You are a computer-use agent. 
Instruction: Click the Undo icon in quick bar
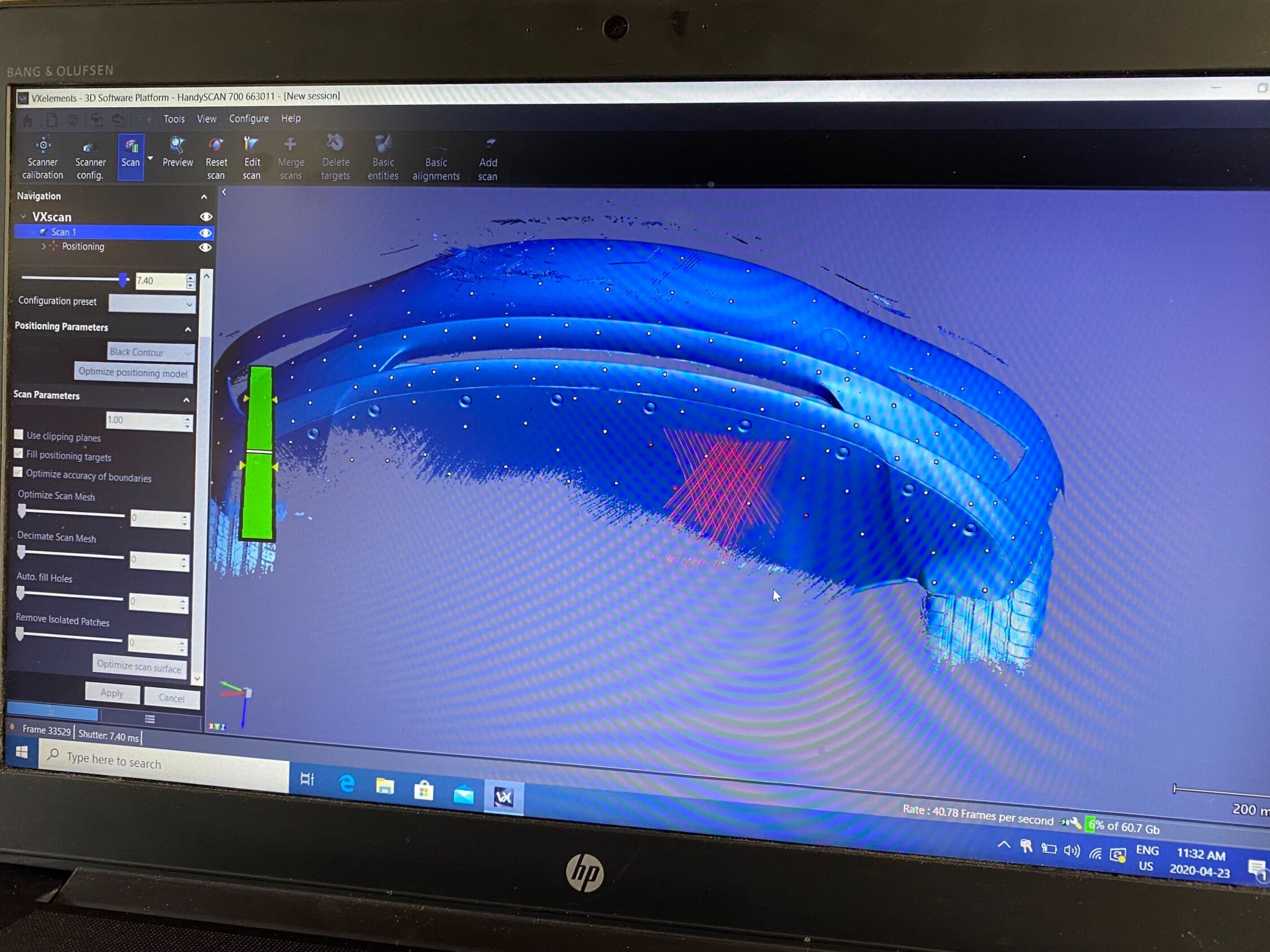(x=97, y=120)
